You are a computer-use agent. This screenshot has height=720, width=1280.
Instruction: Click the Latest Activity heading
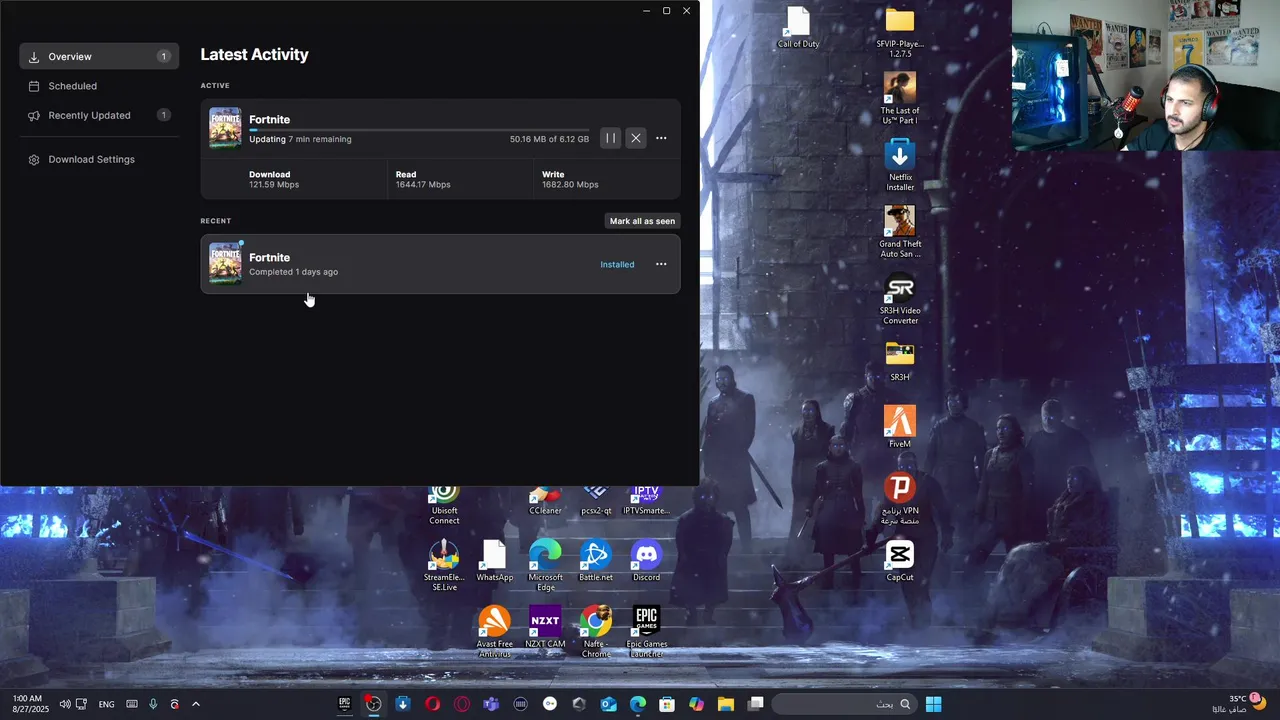pyautogui.click(x=254, y=55)
